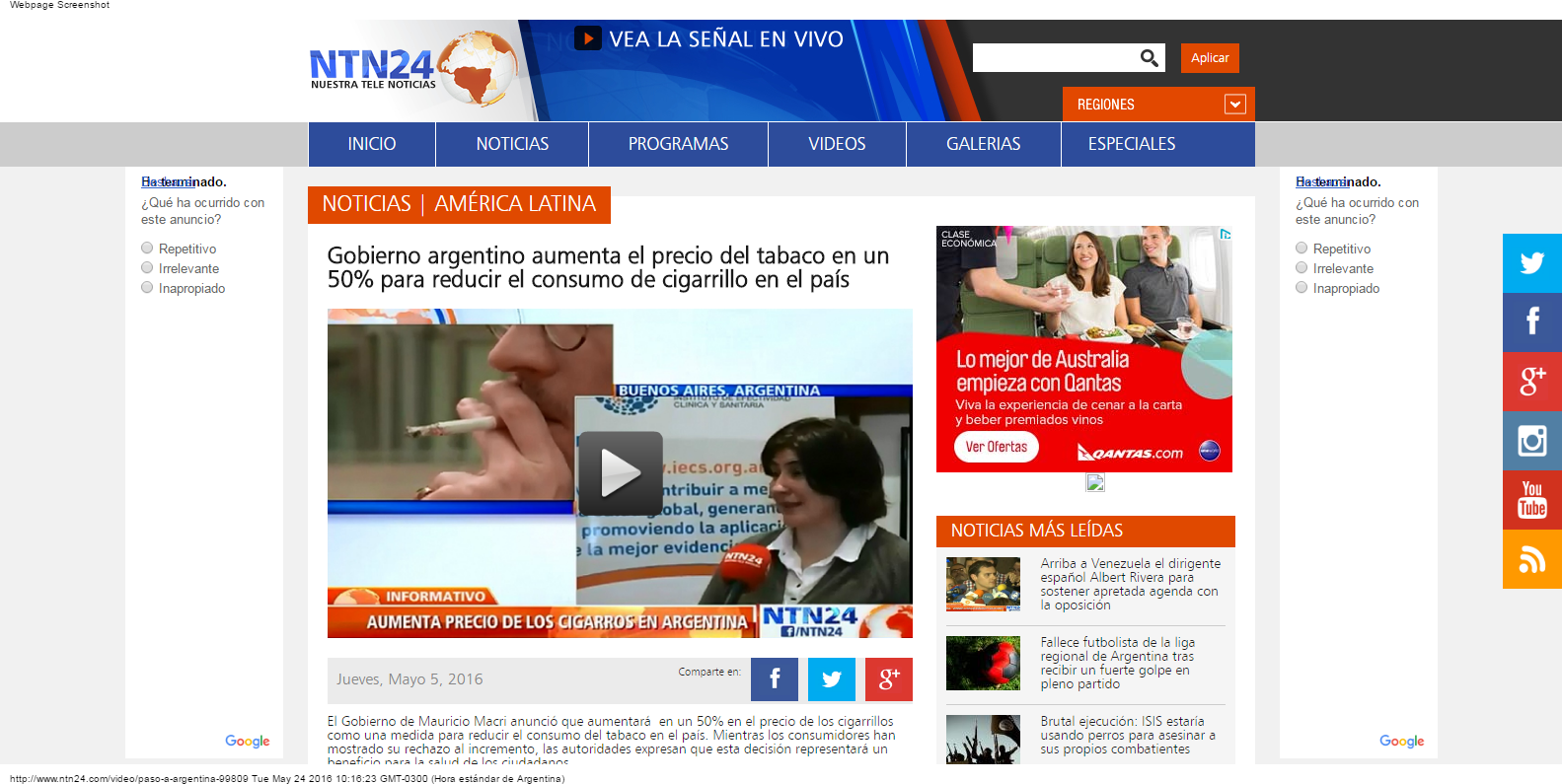This screenshot has width=1562, height=784.
Task: Click left ad 'Ha terminado' link
Action: coord(166,181)
